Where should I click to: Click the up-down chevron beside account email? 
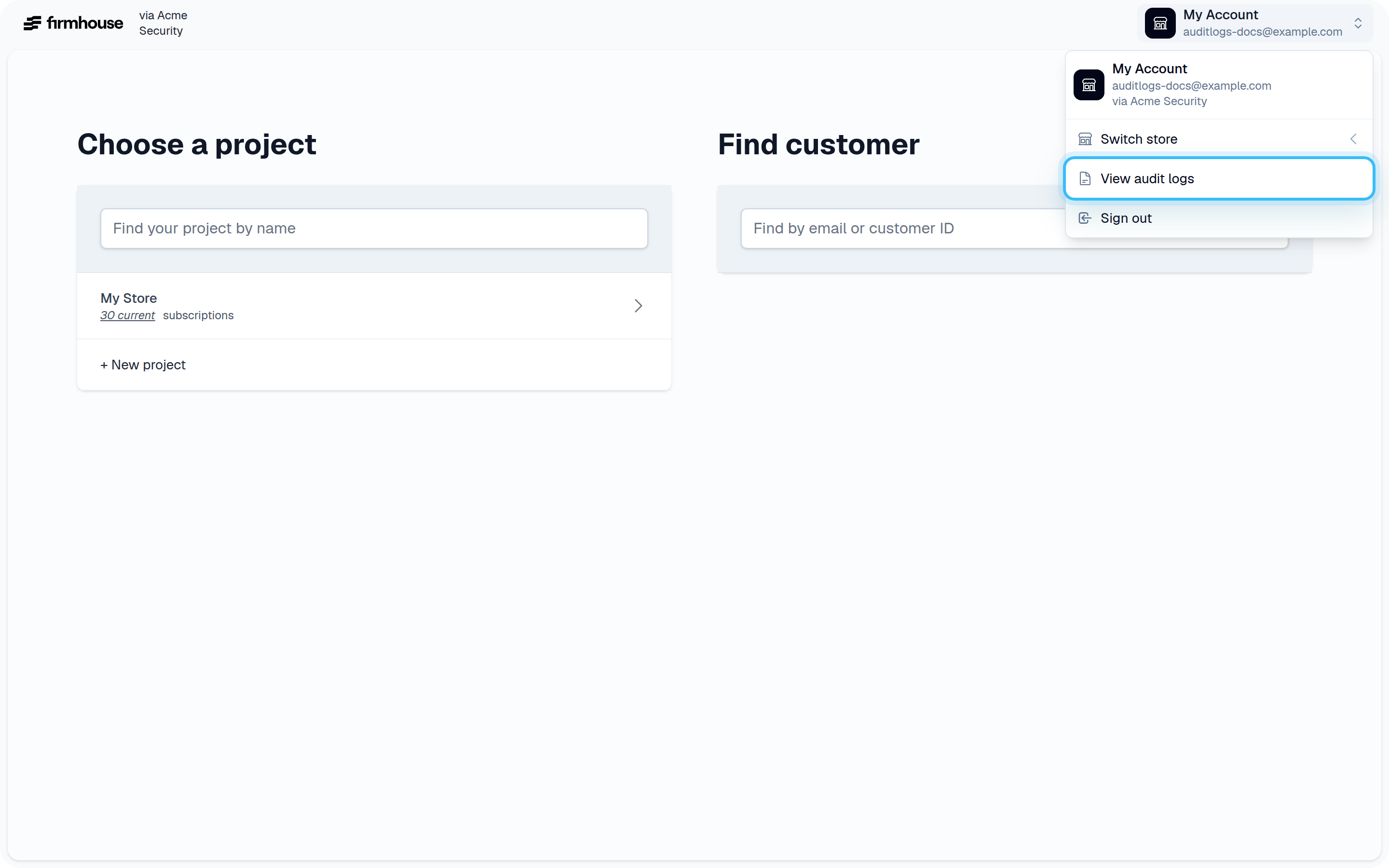pos(1358,23)
